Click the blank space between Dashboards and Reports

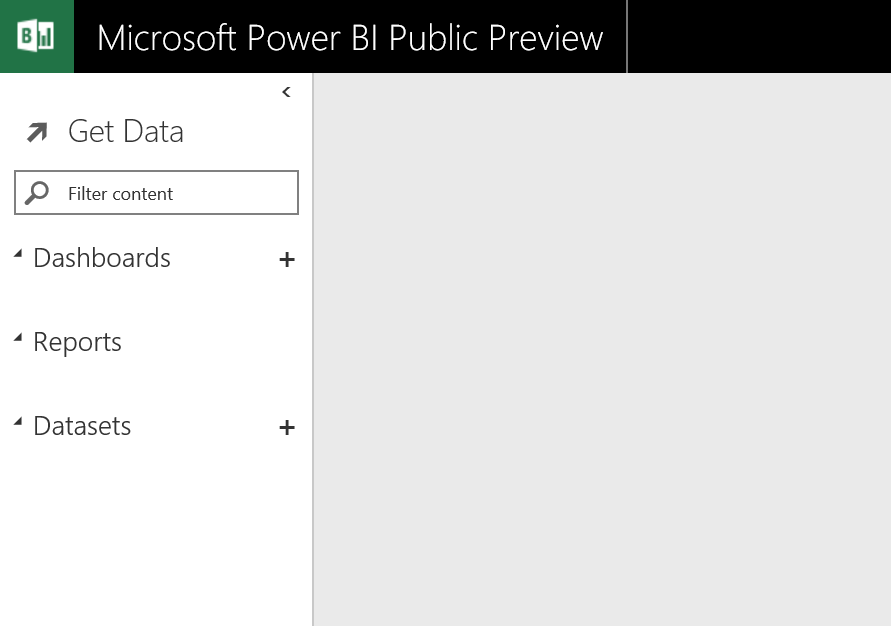(156, 300)
